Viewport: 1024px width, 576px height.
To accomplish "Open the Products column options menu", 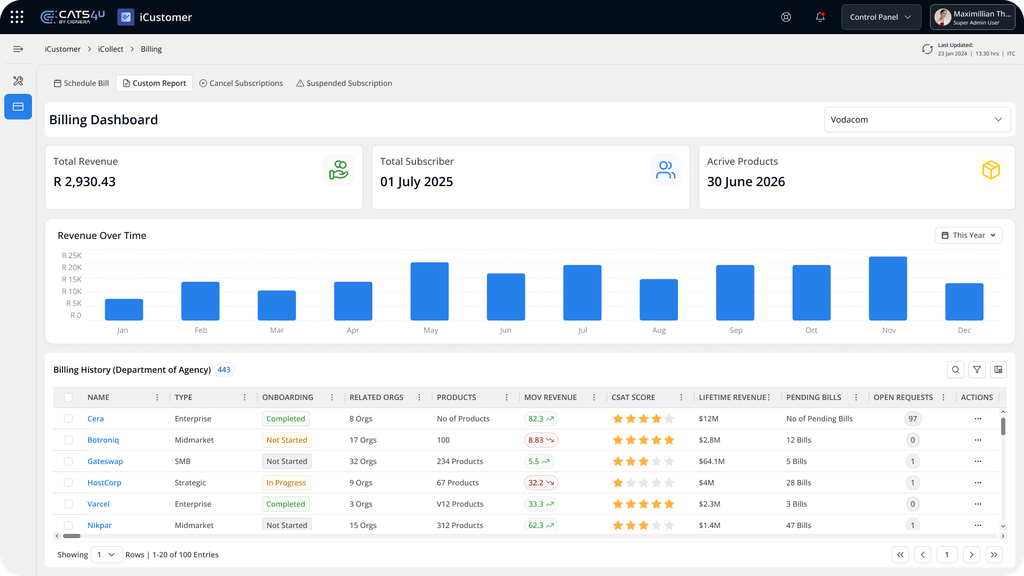I will pos(506,397).
